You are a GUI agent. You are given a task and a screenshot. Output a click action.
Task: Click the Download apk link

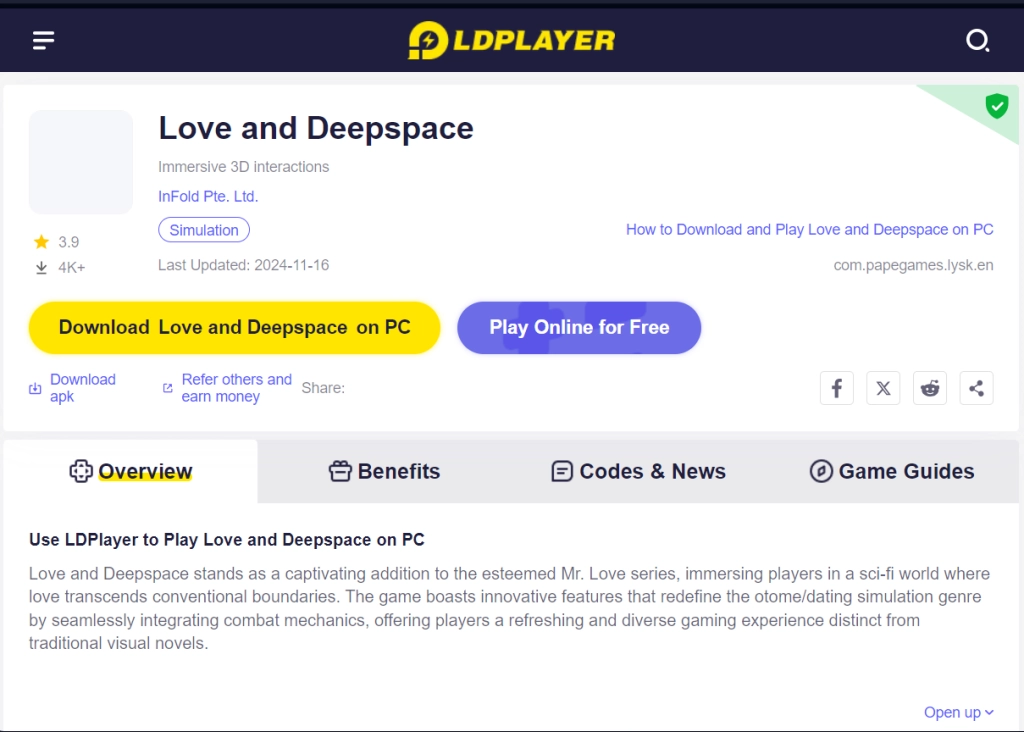click(83, 388)
